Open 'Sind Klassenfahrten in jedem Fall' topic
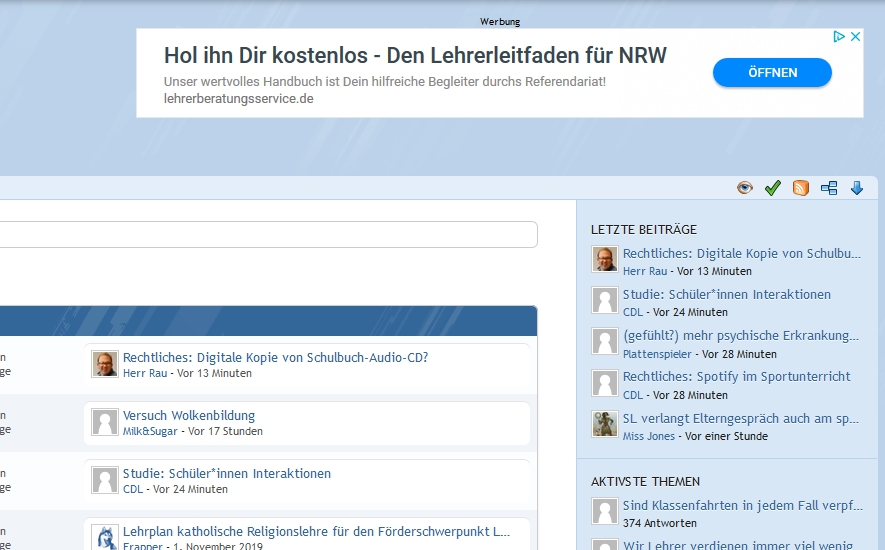 pyautogui.click(x=740, y=506)
